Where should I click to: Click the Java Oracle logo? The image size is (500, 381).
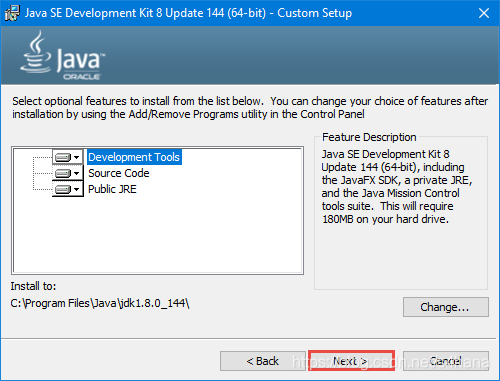point(63,56)
